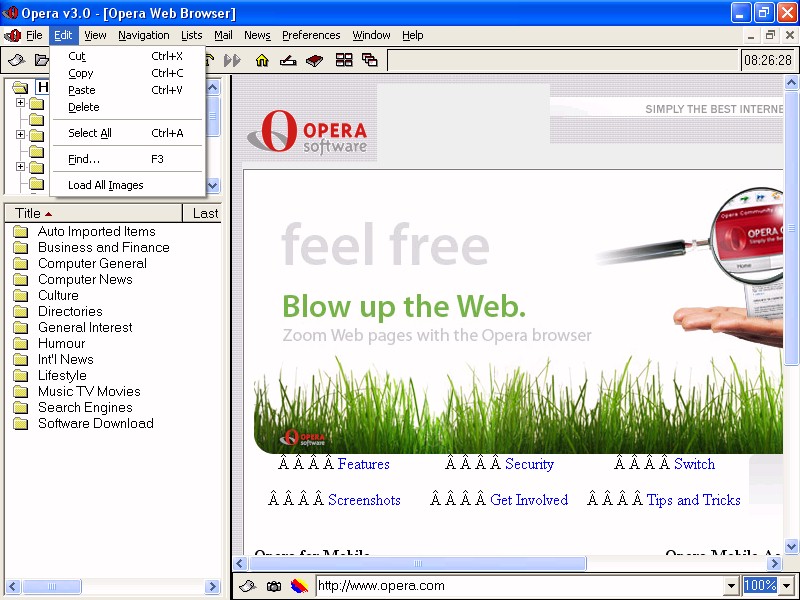Choose Select All from the Edit menu

(128, 133)
